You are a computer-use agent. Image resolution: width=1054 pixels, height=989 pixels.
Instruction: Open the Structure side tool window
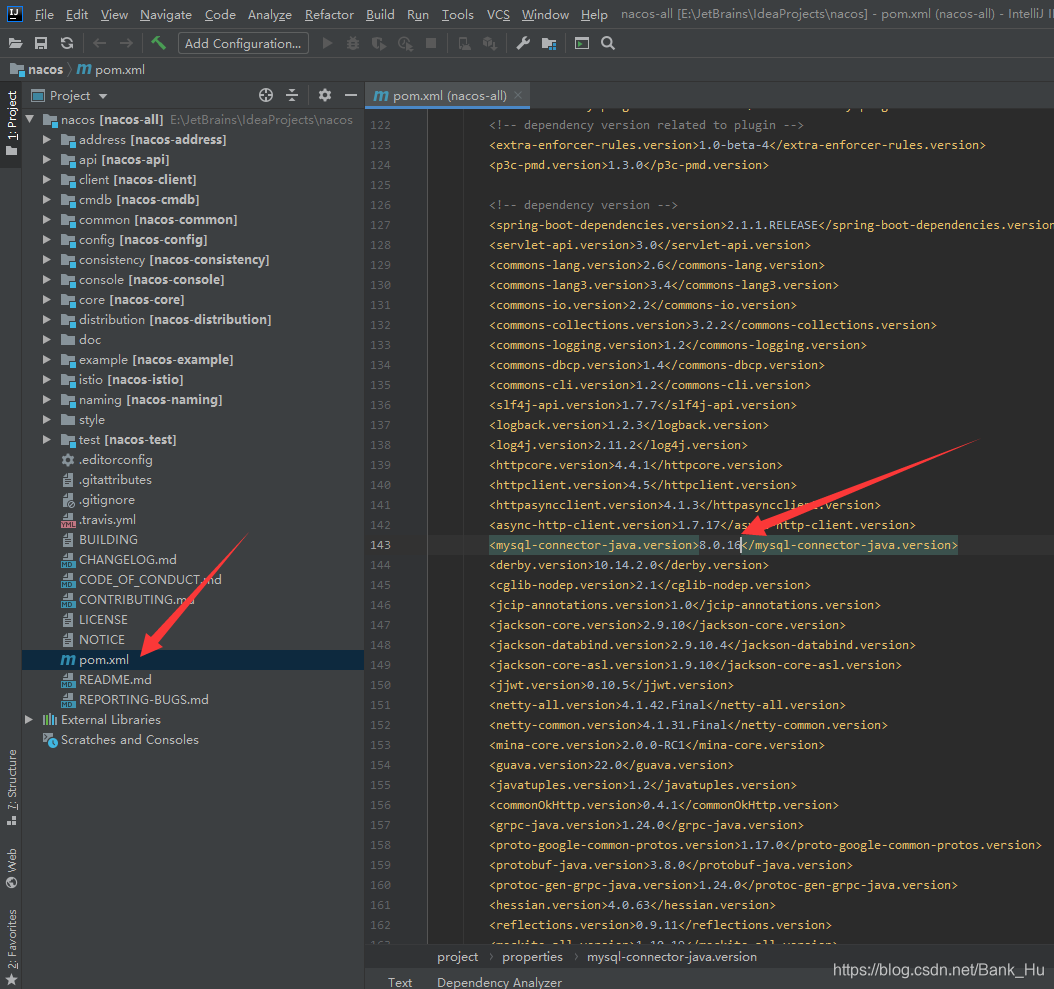[x=11, y=787]
